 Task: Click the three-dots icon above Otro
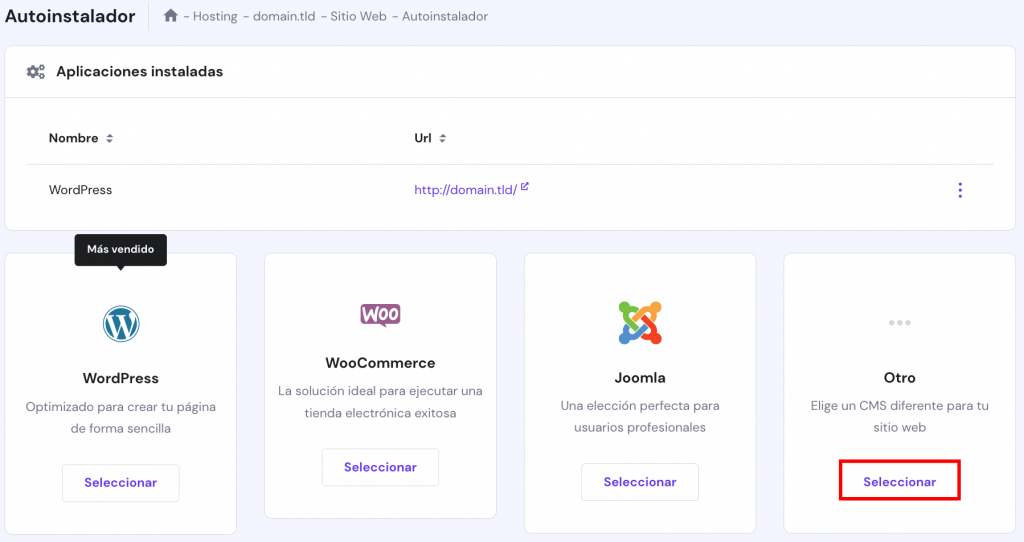click(x=899, y=323)
